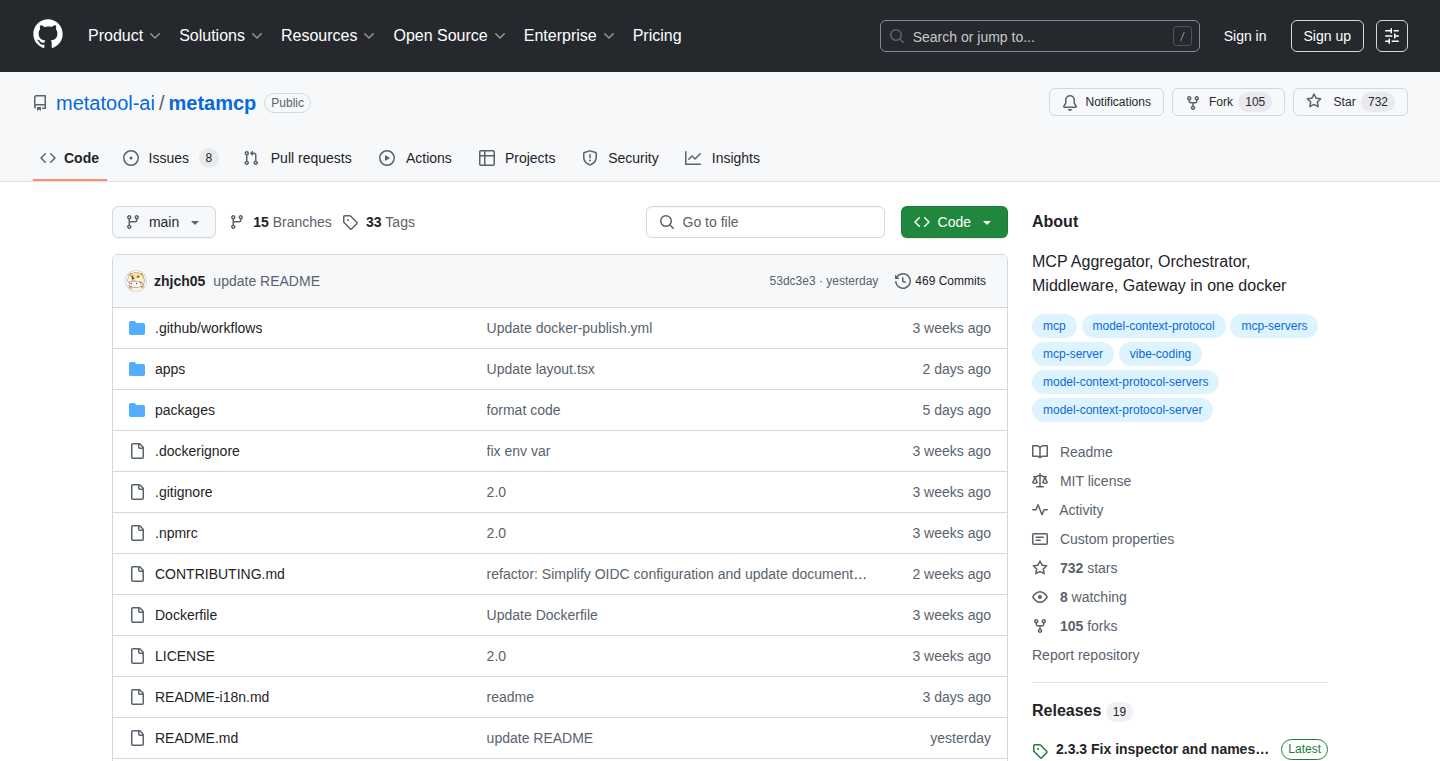Expand the Enterprise menu

tap(569, 36)
